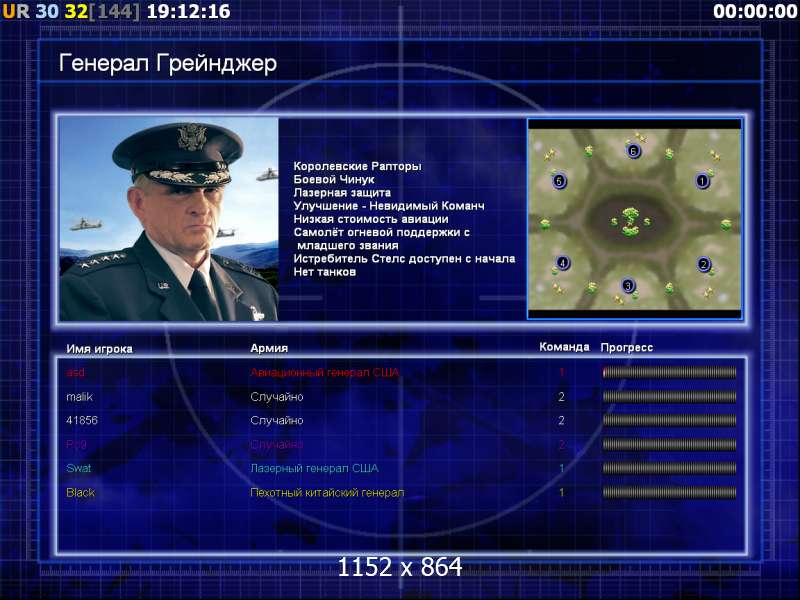This screenshot has height=600, width=800.
Task: Select start position 2 on the minimap
Action: click(704, 264)
